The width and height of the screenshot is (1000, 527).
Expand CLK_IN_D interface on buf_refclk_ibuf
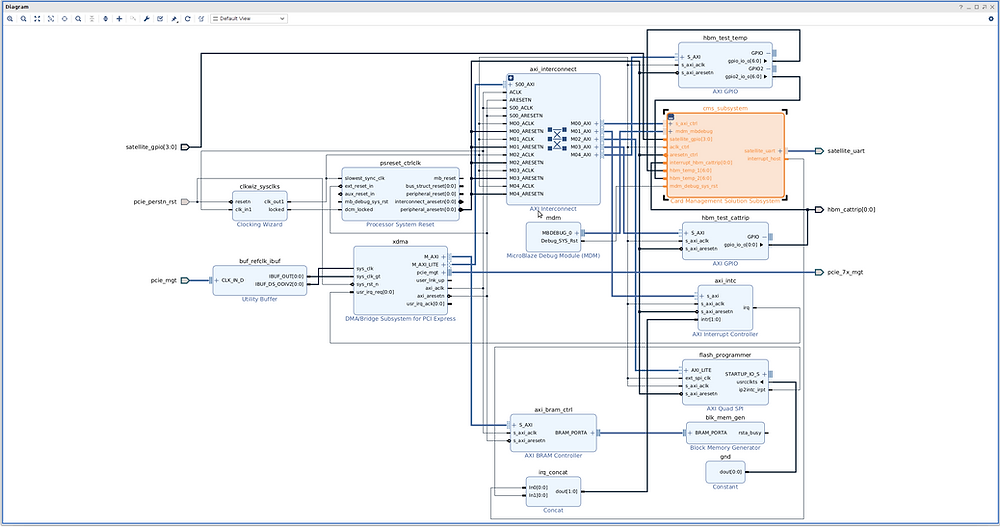(x=217, y=280)
